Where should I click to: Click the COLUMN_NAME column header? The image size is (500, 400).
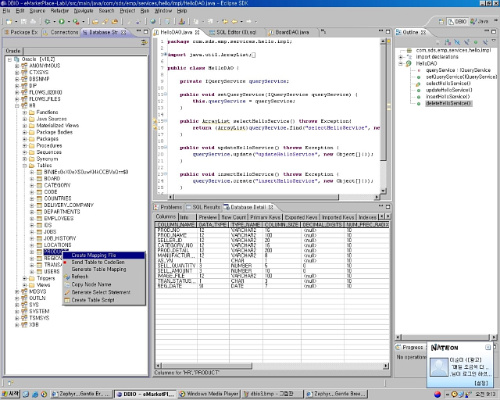tap(176, 225)
